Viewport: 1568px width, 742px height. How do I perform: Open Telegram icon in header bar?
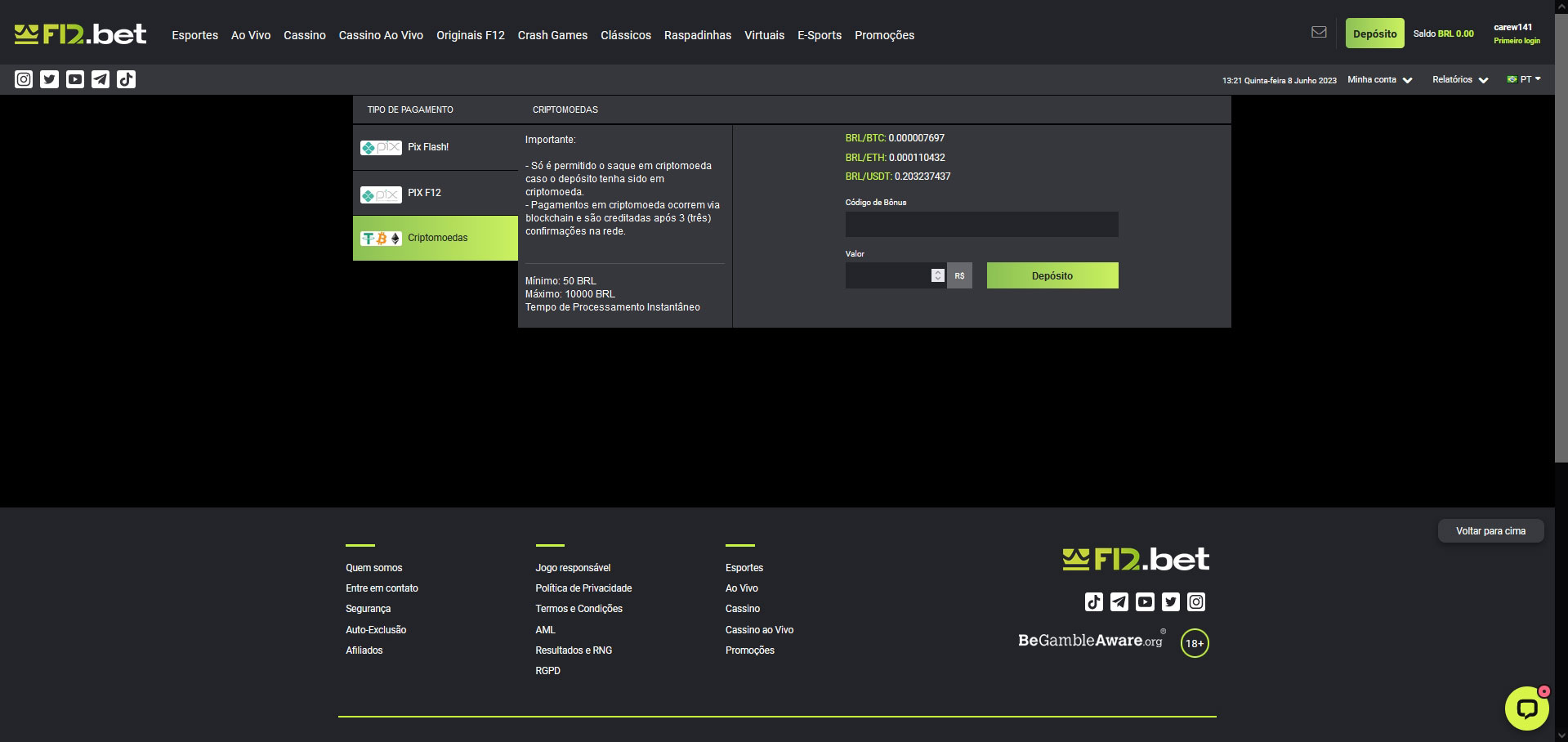(x=101, y=79)
